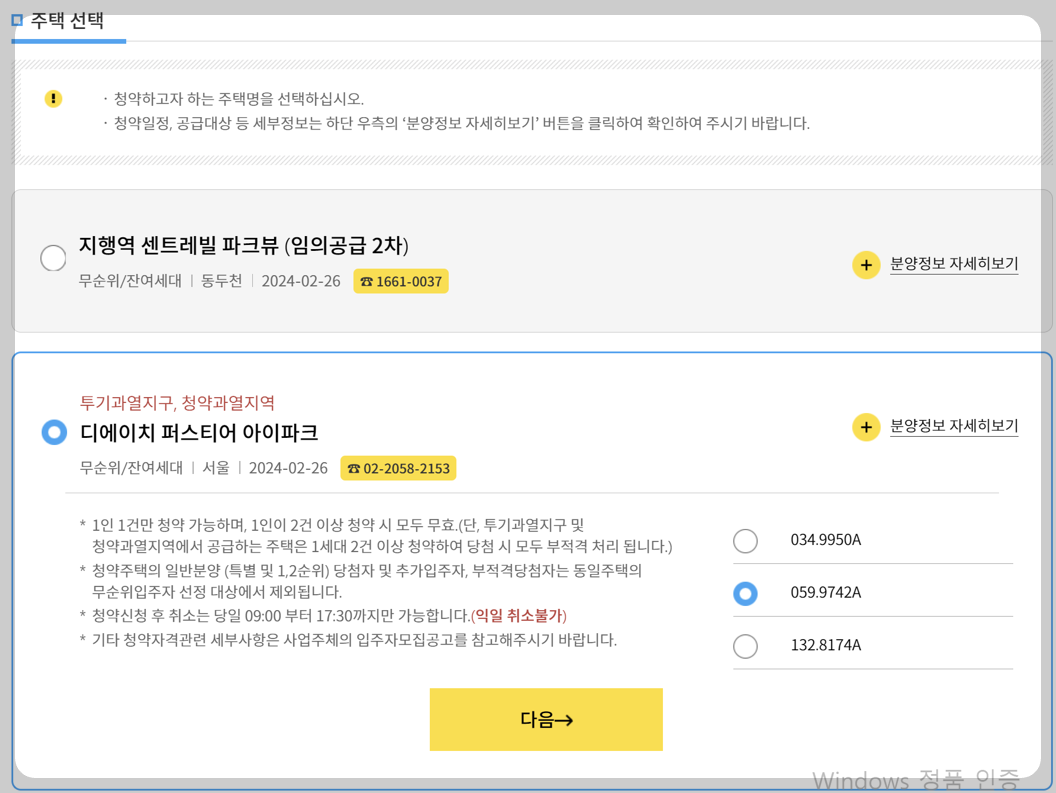Click phone number badge 1661-0037
The height and width of the screenshot is (793, 1056).
[401, 282]
